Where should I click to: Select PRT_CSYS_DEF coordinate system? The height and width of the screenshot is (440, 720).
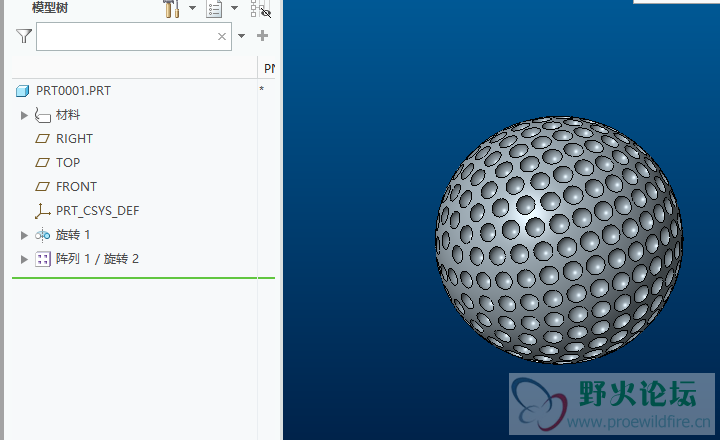[97, 211]
